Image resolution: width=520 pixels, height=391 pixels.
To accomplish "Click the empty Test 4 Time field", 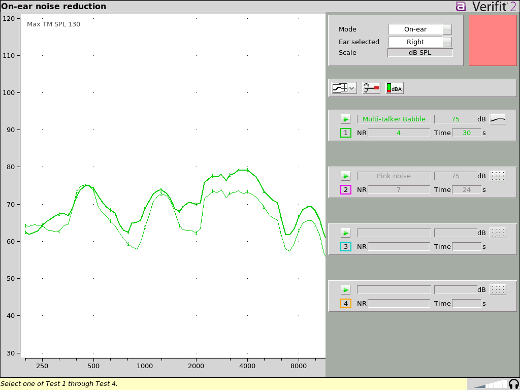I will 467,304.
